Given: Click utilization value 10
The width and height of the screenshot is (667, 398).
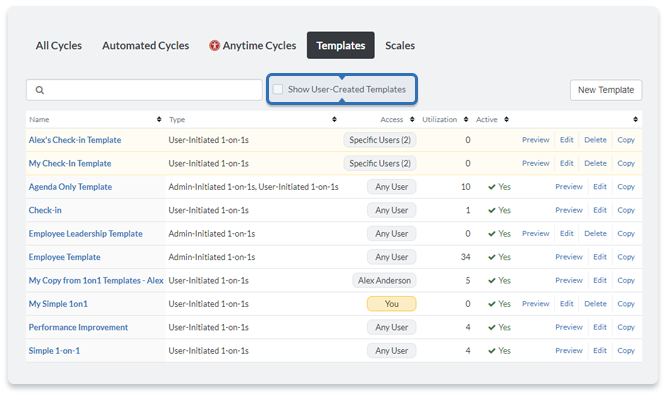Looking at the screenshot, I should pos(465,187).
